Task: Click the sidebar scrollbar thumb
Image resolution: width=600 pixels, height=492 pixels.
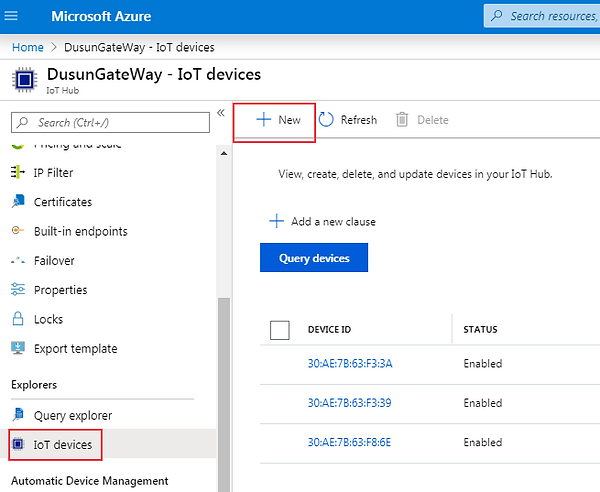Action: [224, 394]
